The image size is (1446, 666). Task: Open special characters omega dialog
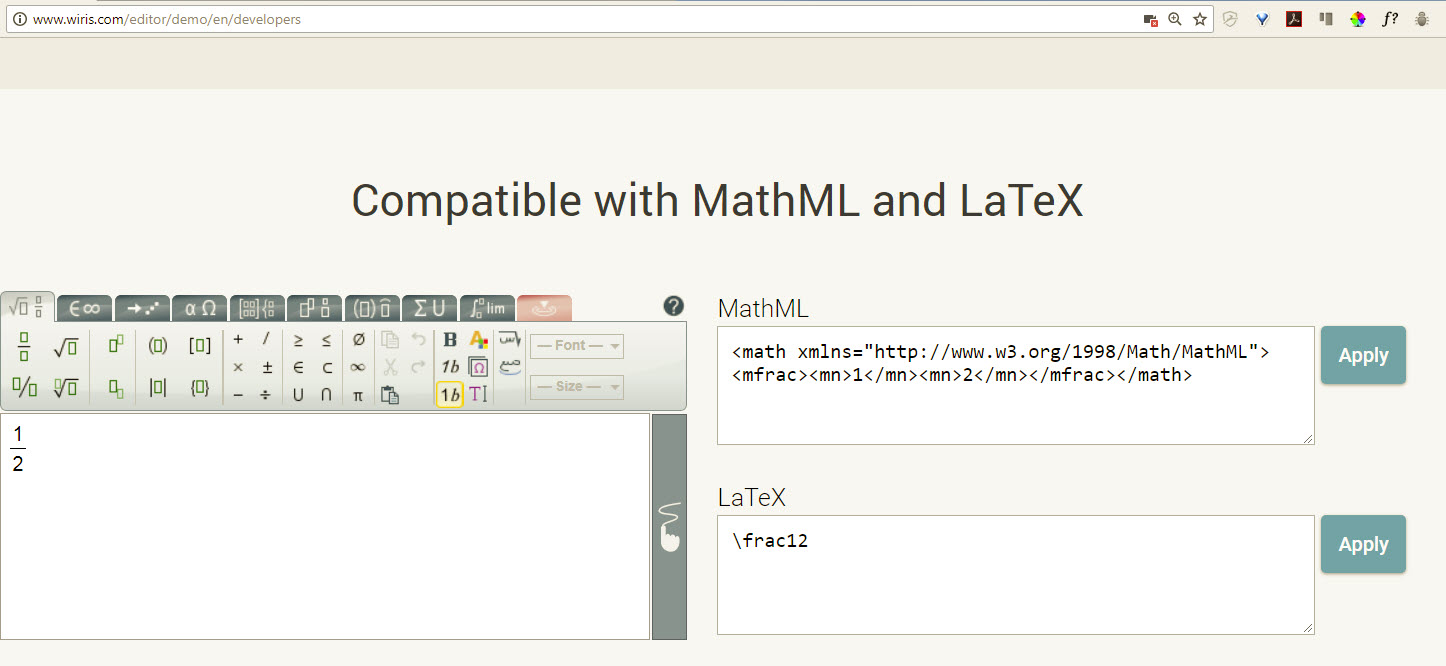click(x=478, y=367)
